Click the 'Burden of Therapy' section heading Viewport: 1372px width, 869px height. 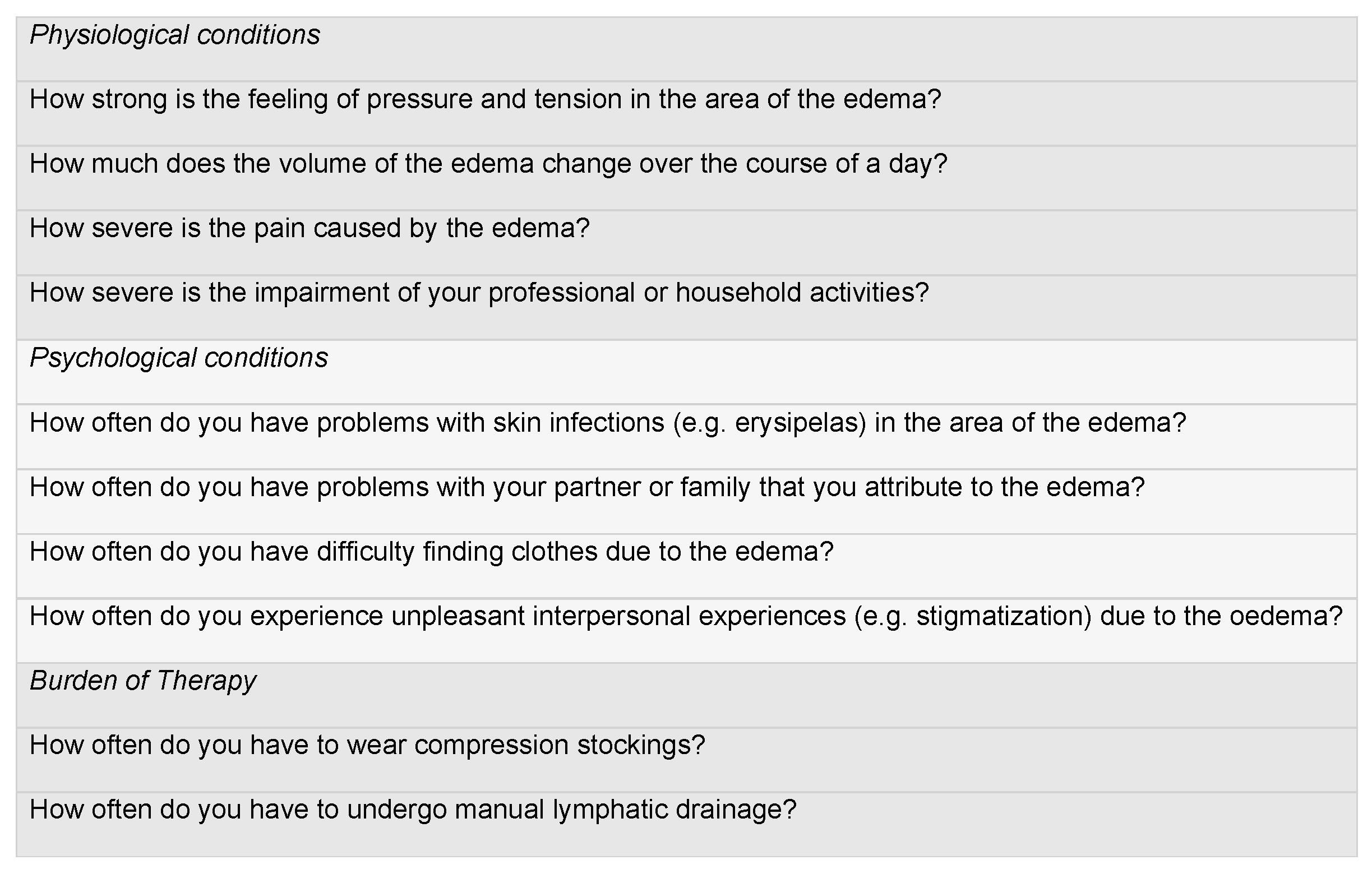(x=142, y=681)
